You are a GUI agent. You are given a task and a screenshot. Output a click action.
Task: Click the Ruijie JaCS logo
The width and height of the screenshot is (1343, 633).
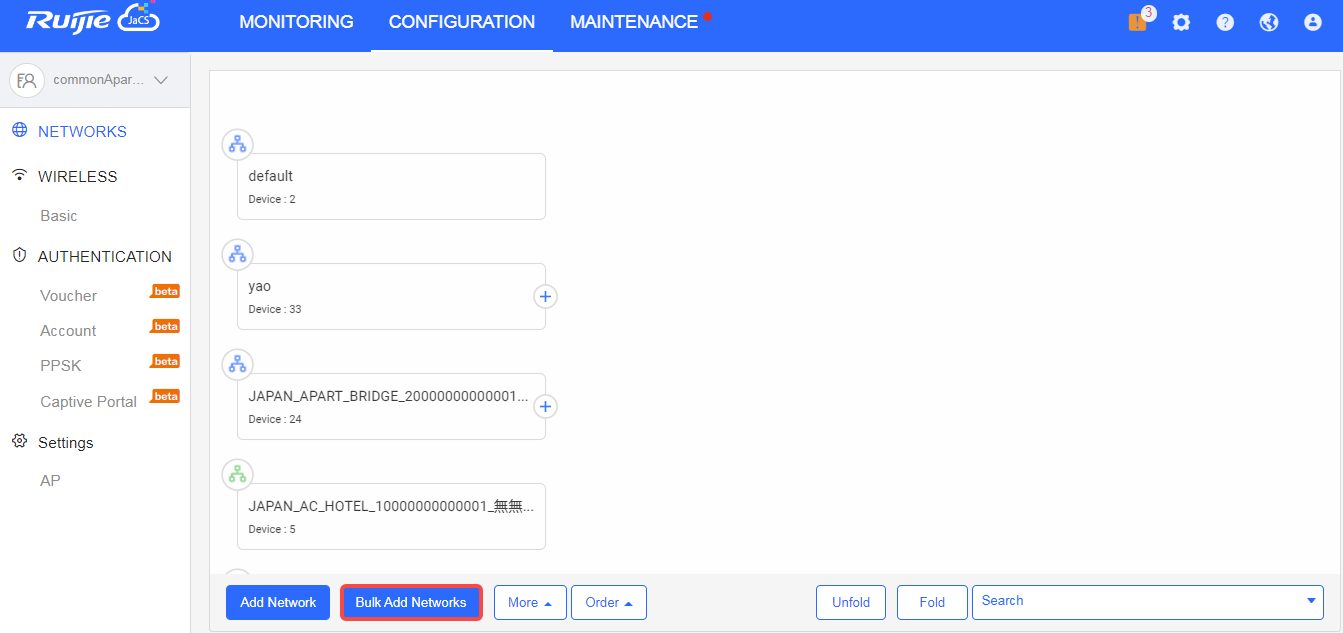tap(92, 20)
